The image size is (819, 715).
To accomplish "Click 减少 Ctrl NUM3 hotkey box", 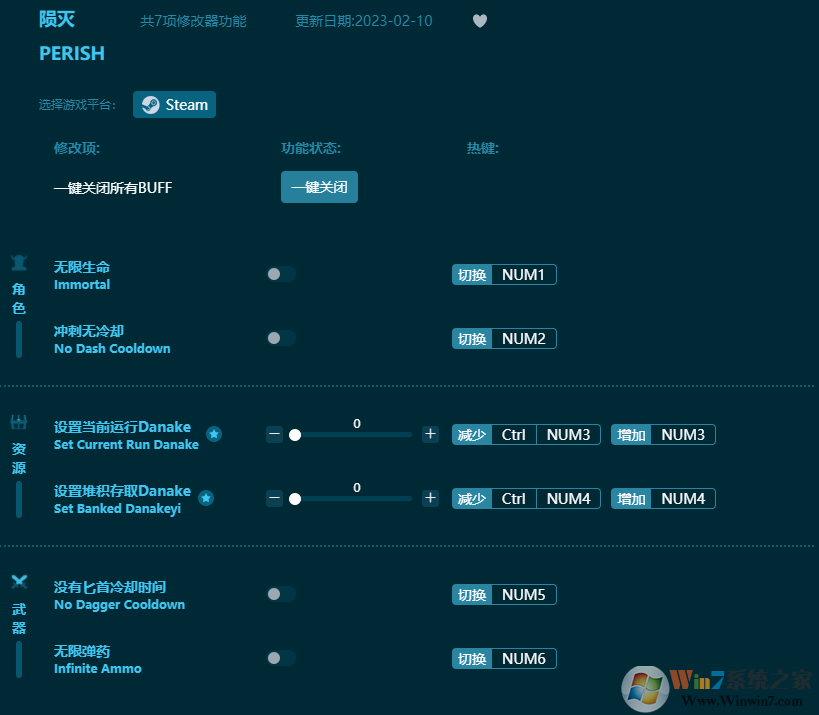I will tap(526, 435).
